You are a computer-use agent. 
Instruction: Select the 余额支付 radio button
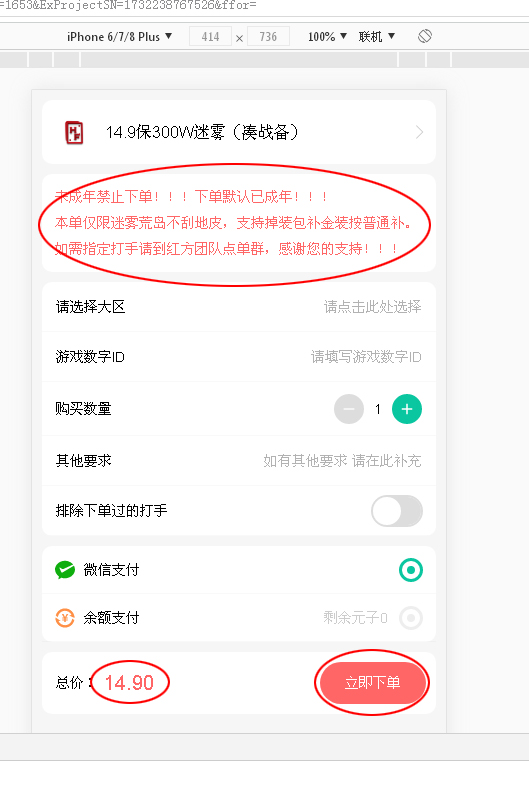pyautogui.click(x=411, y=618)
